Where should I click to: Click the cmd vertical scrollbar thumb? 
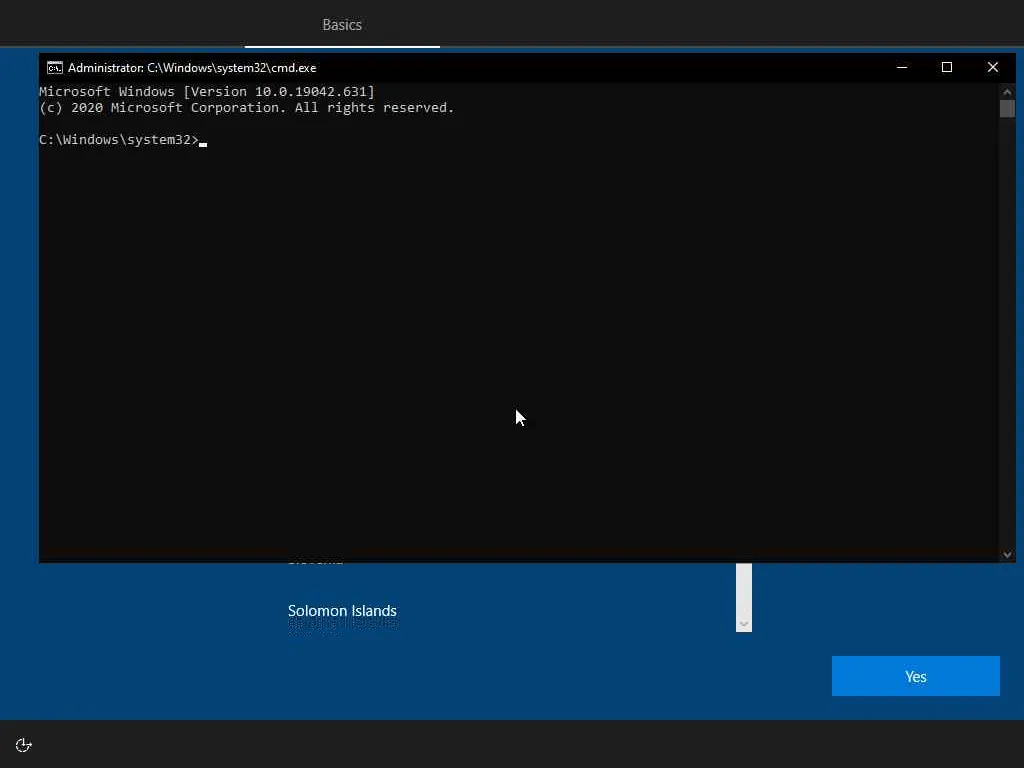tap(1007, 108)
